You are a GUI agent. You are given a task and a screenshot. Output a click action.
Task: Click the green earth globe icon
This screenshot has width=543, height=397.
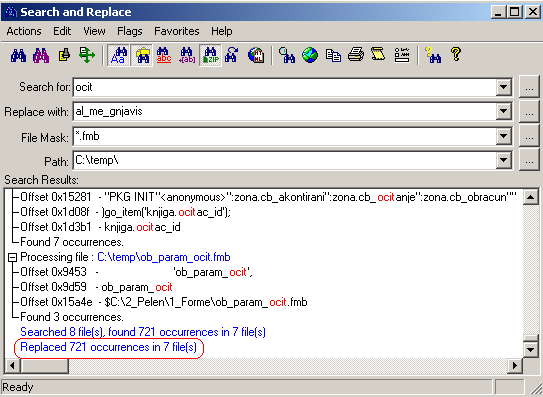[x=310, y=55]
